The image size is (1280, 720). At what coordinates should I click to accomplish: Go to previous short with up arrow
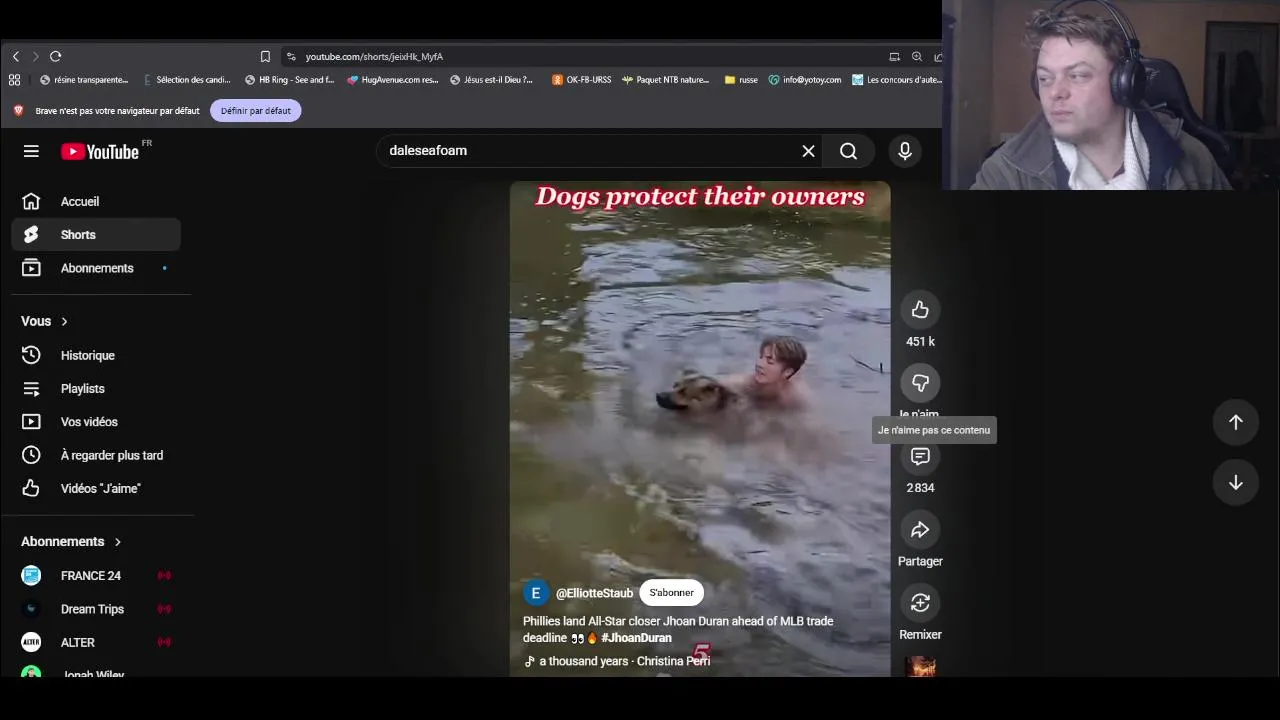[1236, 422]
